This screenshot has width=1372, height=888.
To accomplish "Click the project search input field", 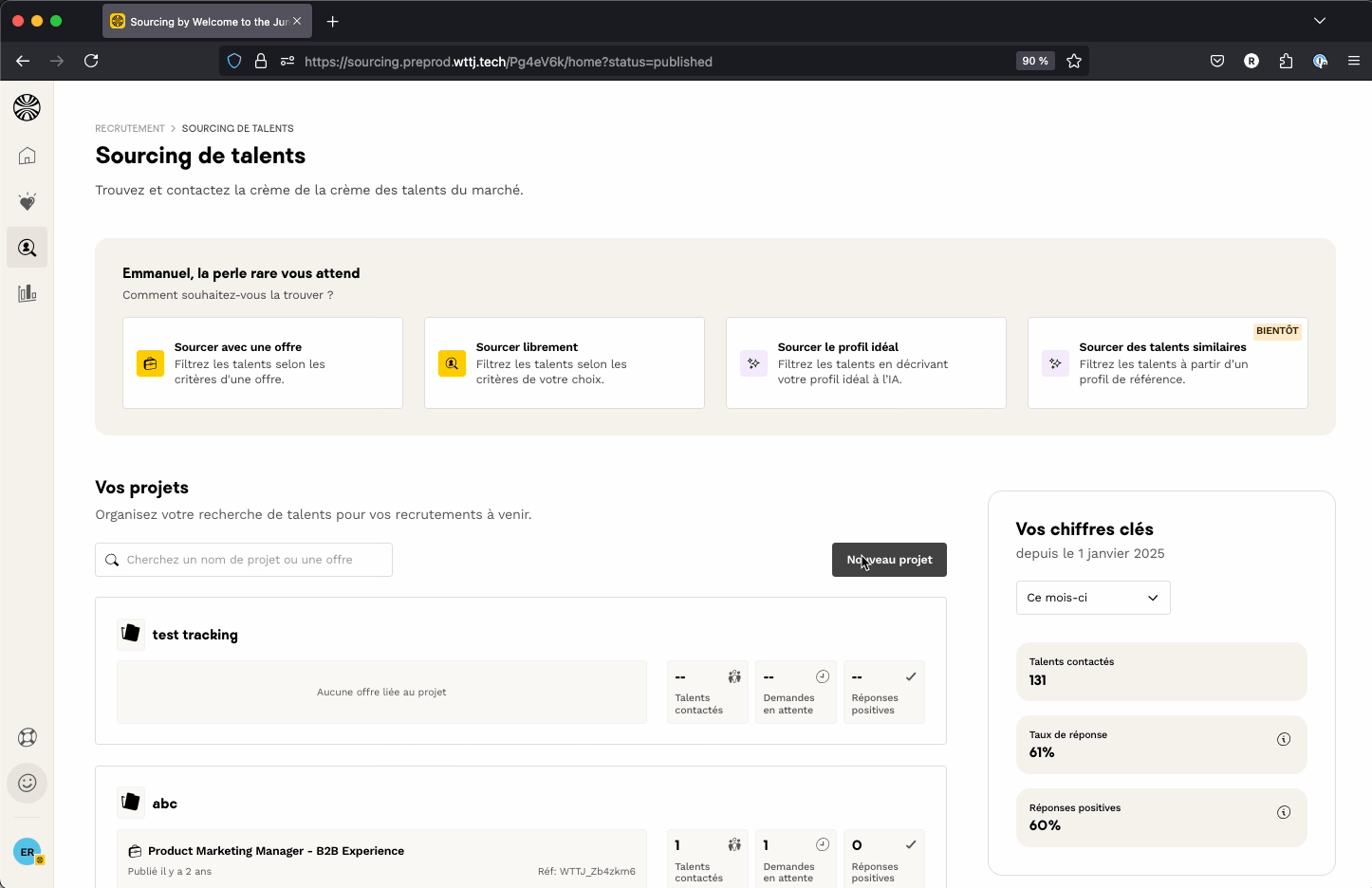I will pyautogui.click(x=244, y=560).
